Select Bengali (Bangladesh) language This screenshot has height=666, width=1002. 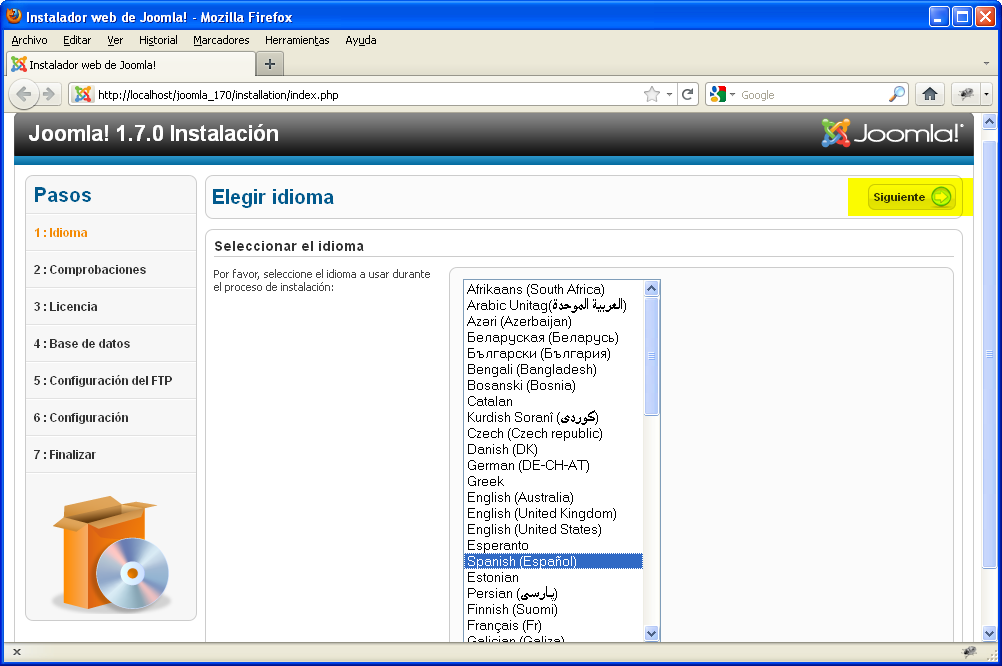coord(553,369)
